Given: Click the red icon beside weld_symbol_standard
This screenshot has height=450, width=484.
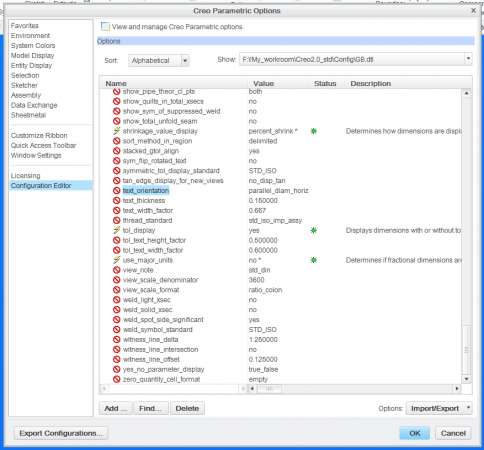Looking at the screenshot, I should click(116, 330).
